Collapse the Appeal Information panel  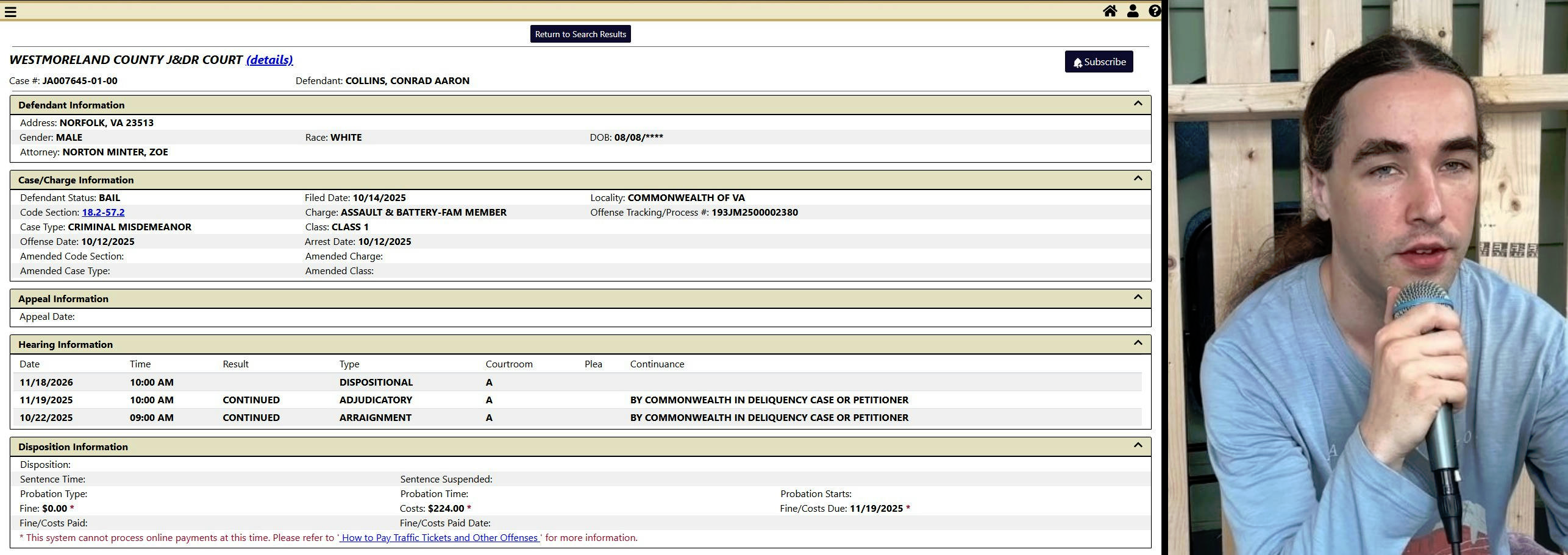1137,297
